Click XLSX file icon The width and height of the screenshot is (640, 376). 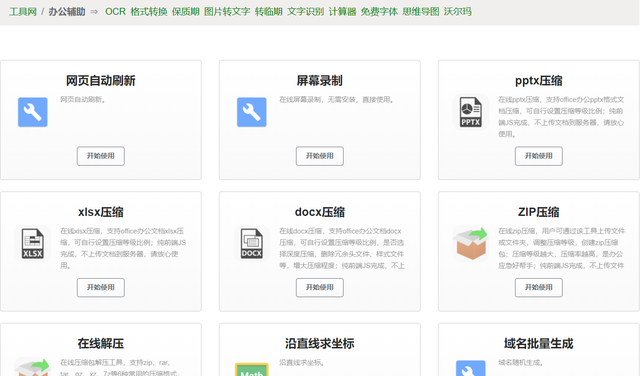[x=33, y=243]
